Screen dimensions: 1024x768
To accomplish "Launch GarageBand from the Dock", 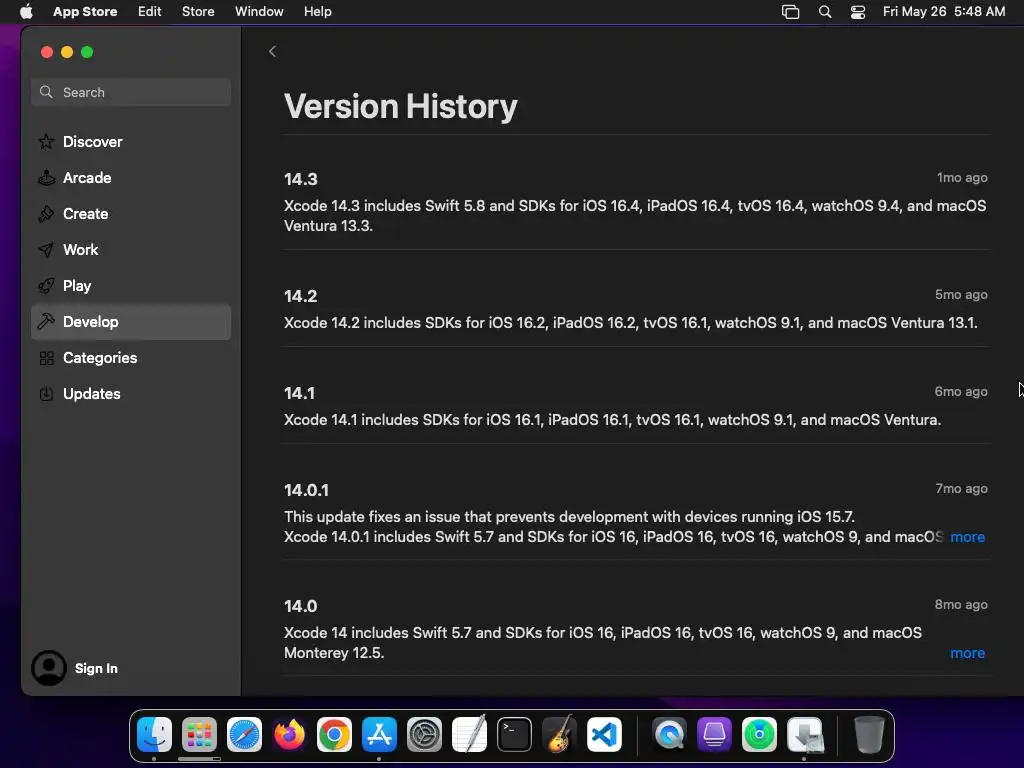I will pyautogui.click(x=559, y=735).
